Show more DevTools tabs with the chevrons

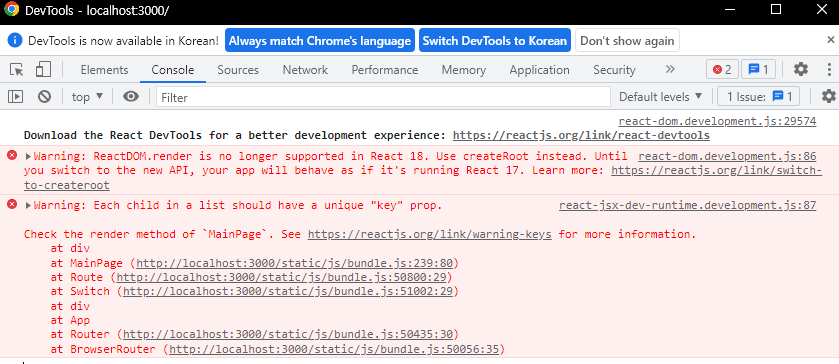point(670,70)
